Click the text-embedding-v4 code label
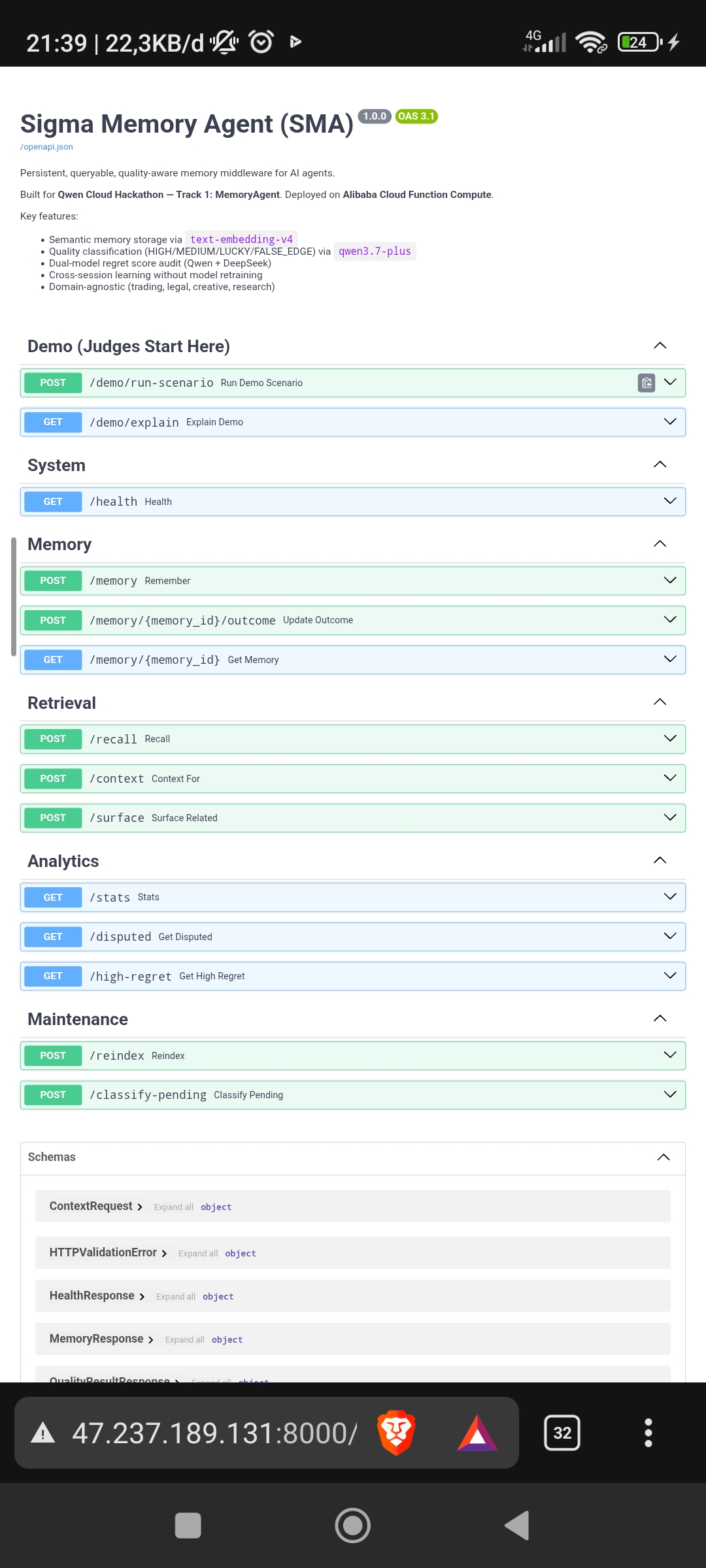 click(x=241, y=239)
